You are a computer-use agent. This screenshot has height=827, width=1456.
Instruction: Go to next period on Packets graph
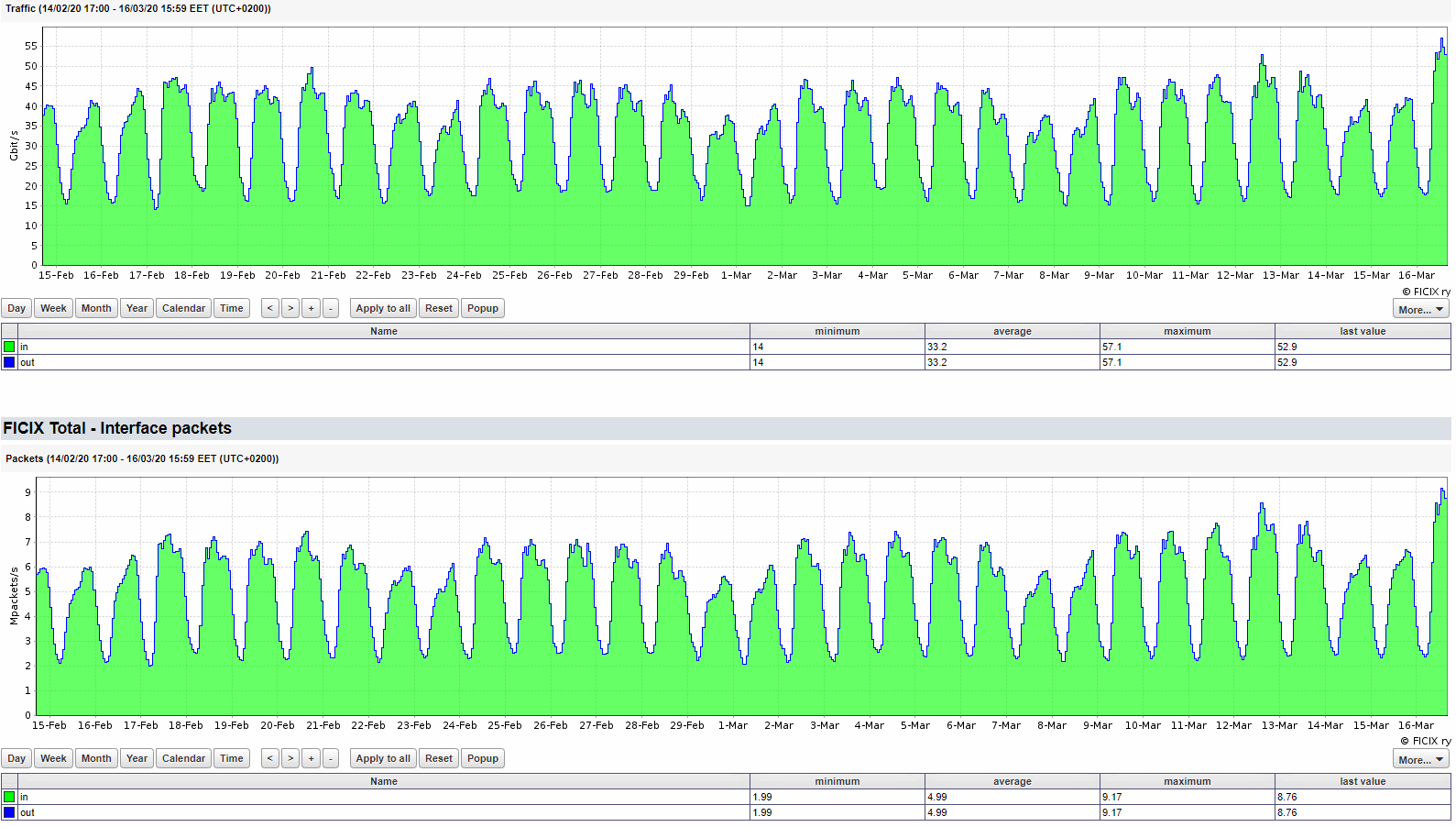pyautogui.click(x=290, y=758)
